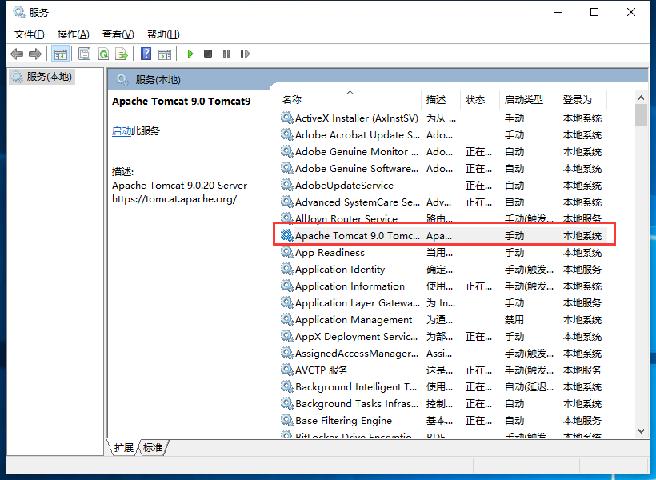Toggle the console tree pane icon

click(61, 54)
